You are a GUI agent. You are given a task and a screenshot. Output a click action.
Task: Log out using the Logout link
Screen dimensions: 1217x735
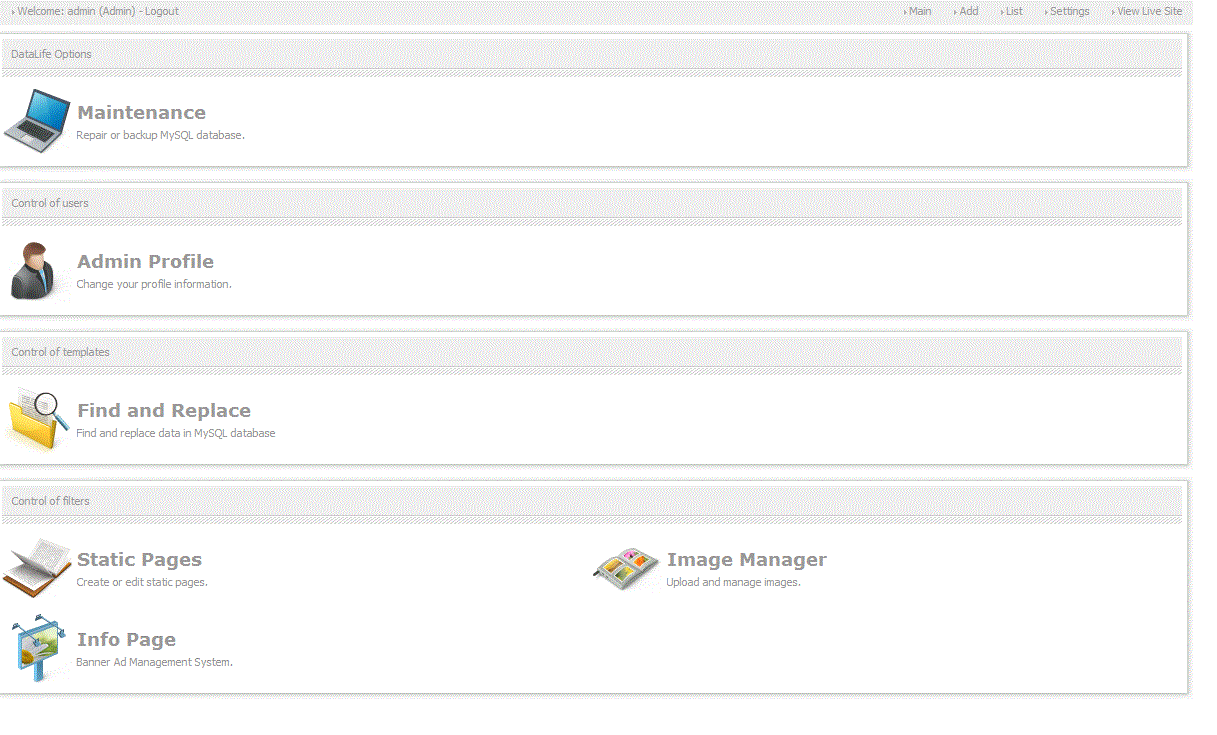162,12
